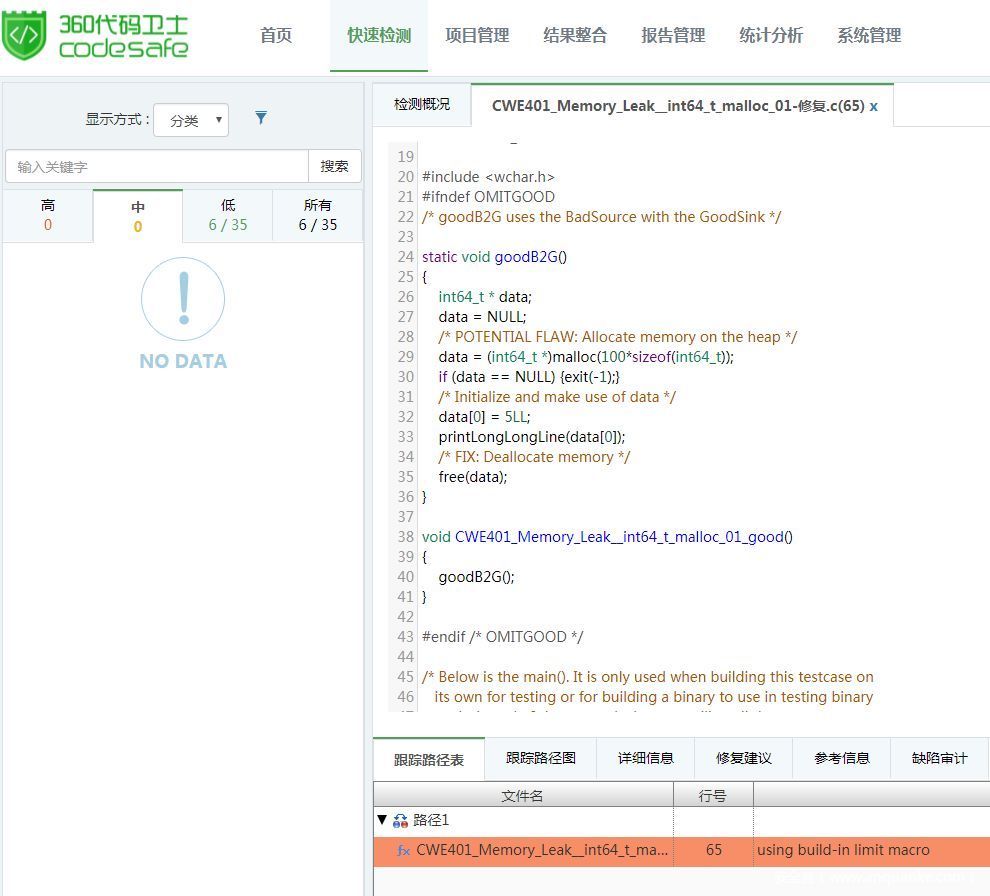Open the 显示方式 分类 dropdown
Image resolution: width=990 pixels, height=896 pixels.
[191, 120]
